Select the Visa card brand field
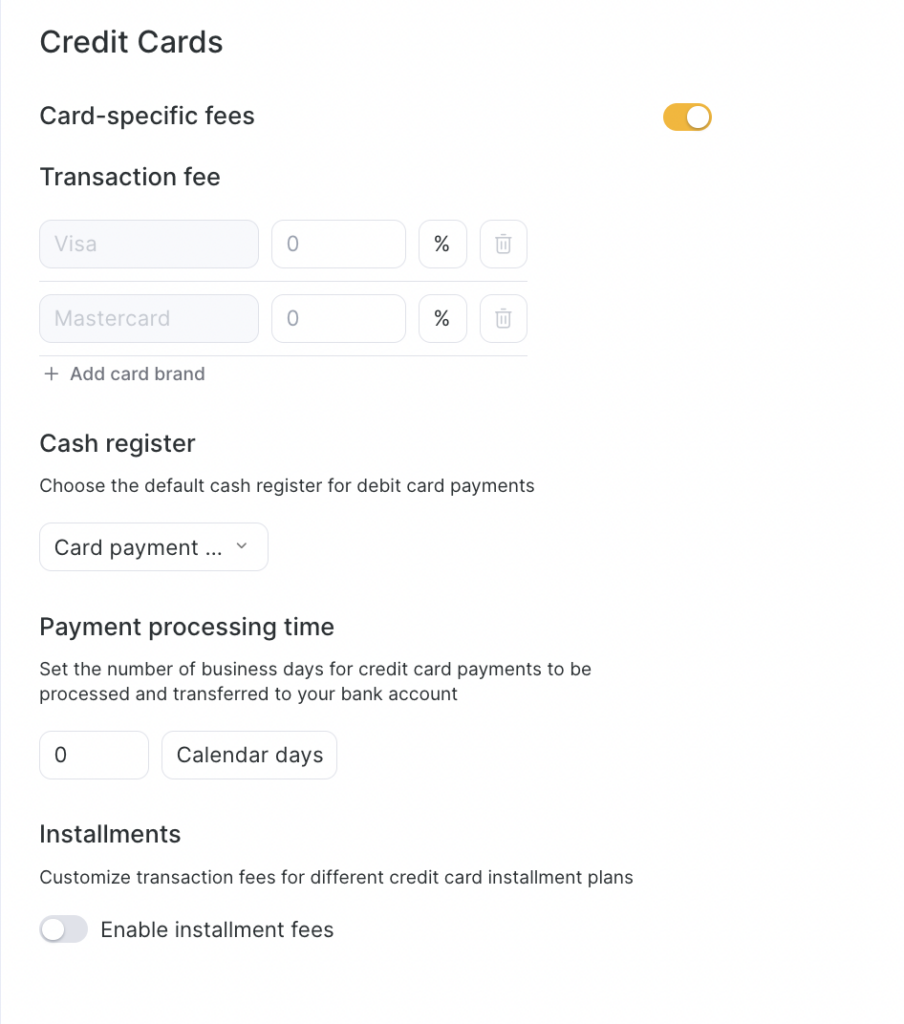The image size is (904, 1024). coord(149,244)
